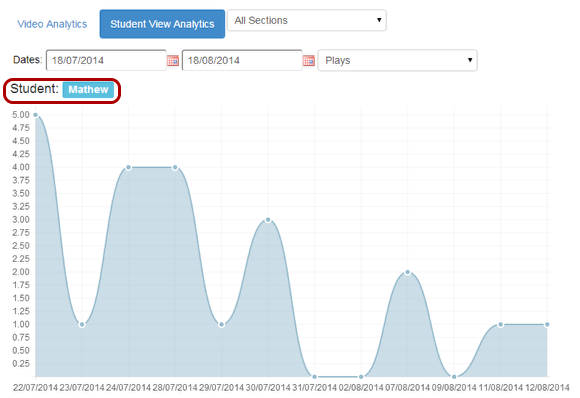
Task: Open the Plays metric dropdown
Action: click(398, 60)
